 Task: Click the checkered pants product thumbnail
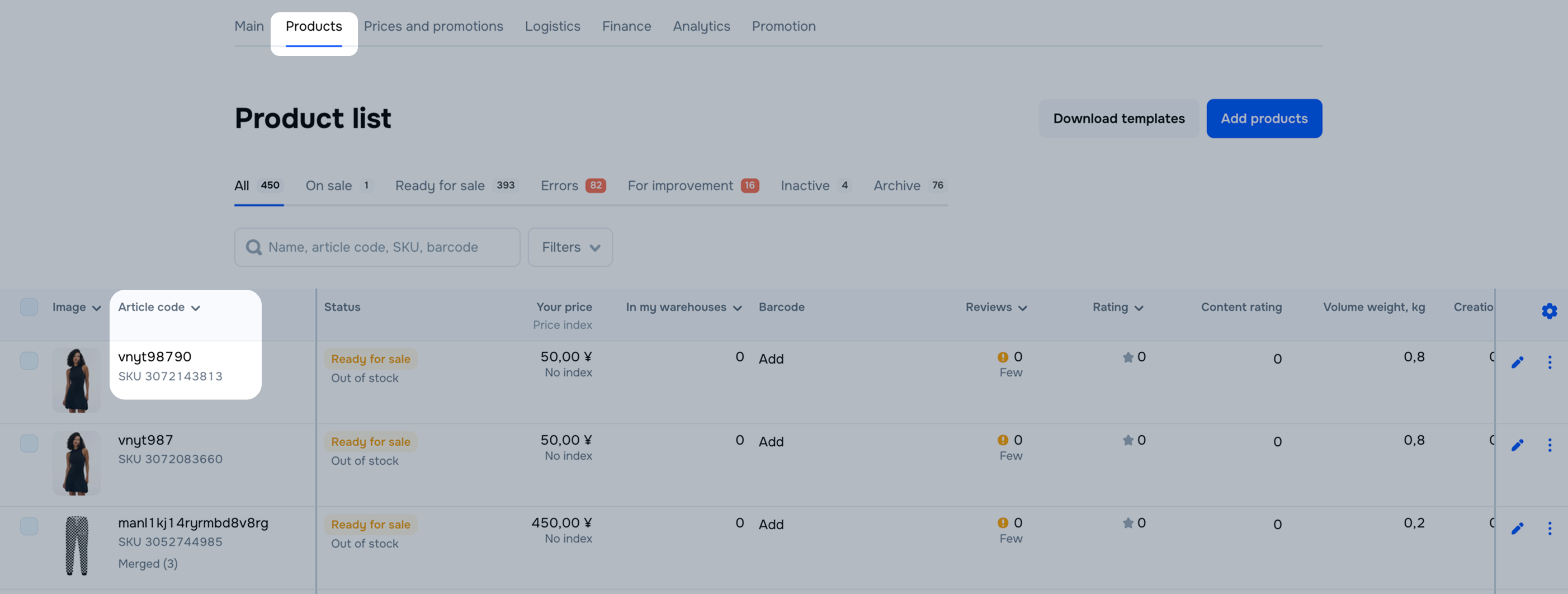click(x=77, y=545)
